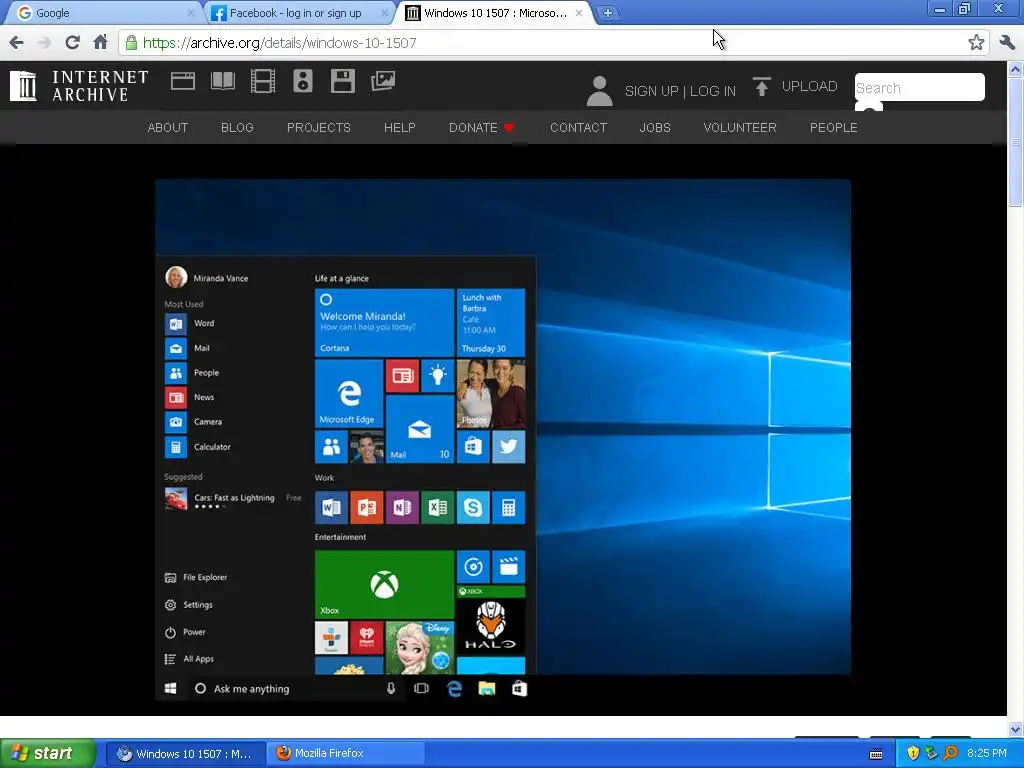This screenshot has height=768, width=1024.
Task: Open the ABOUT menu item
Action: click(x=168, y=128)
